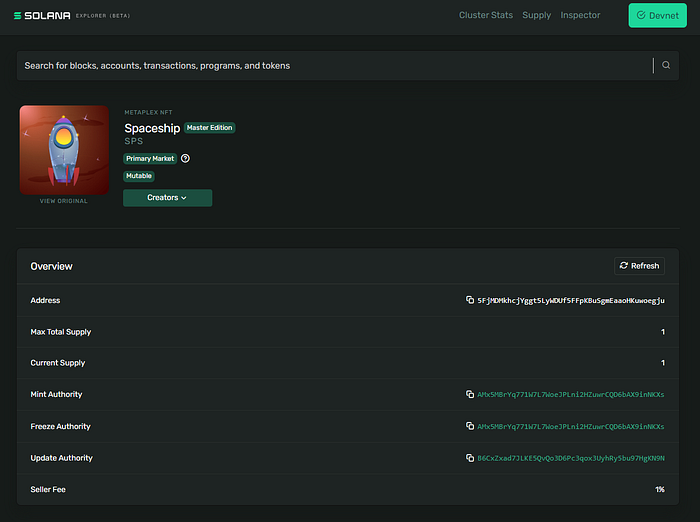Viewport: 700px width, 522px height.
Task: Expand the Creators dropdown
Action: 167,198
